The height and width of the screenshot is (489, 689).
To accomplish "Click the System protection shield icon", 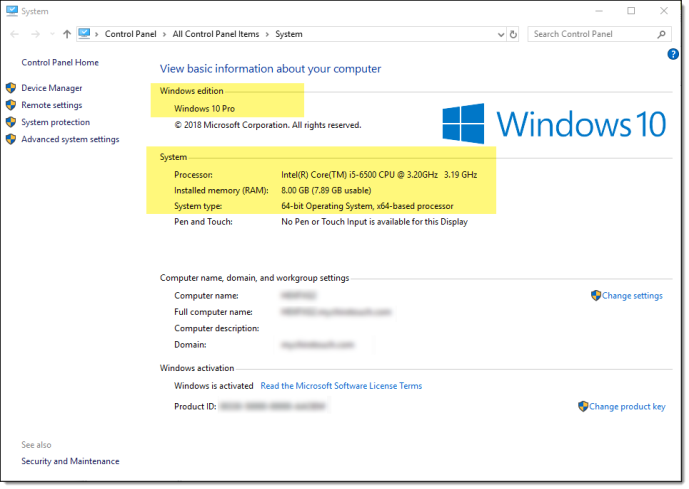I will [x=11, y=122].
